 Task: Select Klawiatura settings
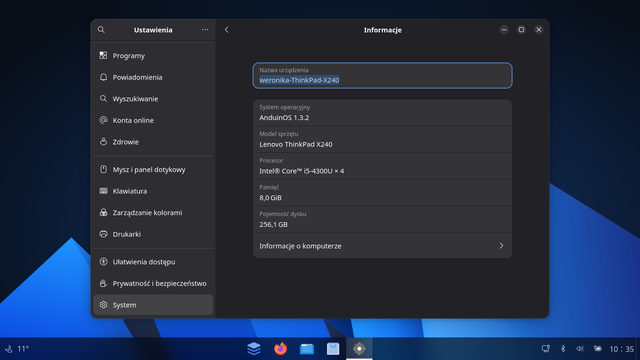pos(153,191)
